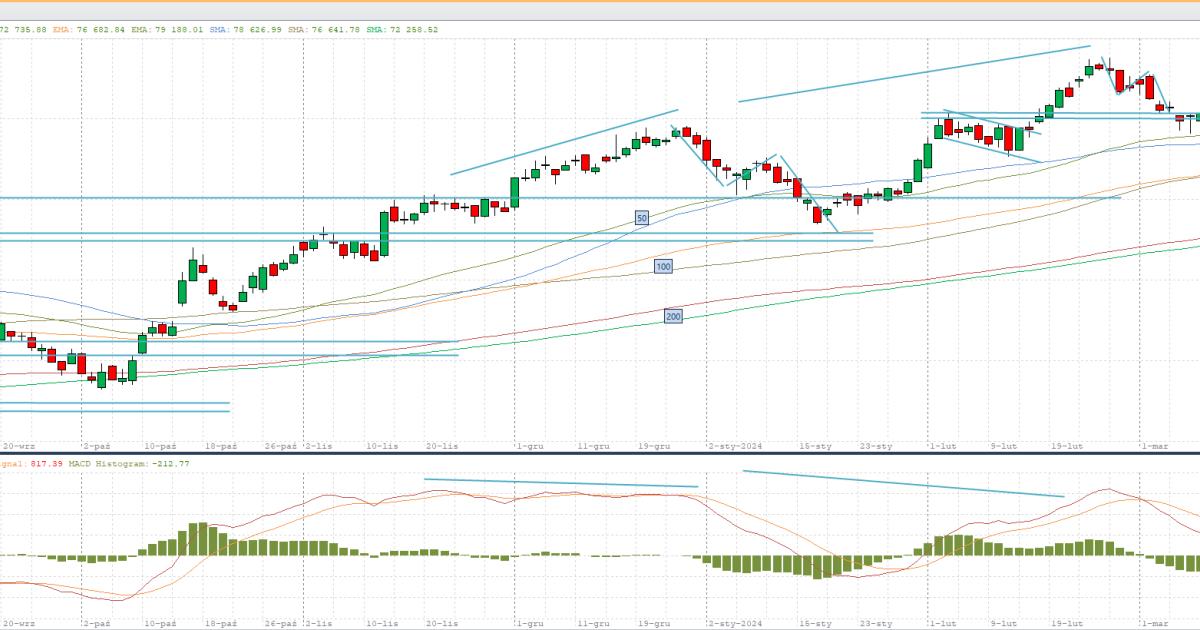Click the 1-mar date on time axis

coord(1155,447)
